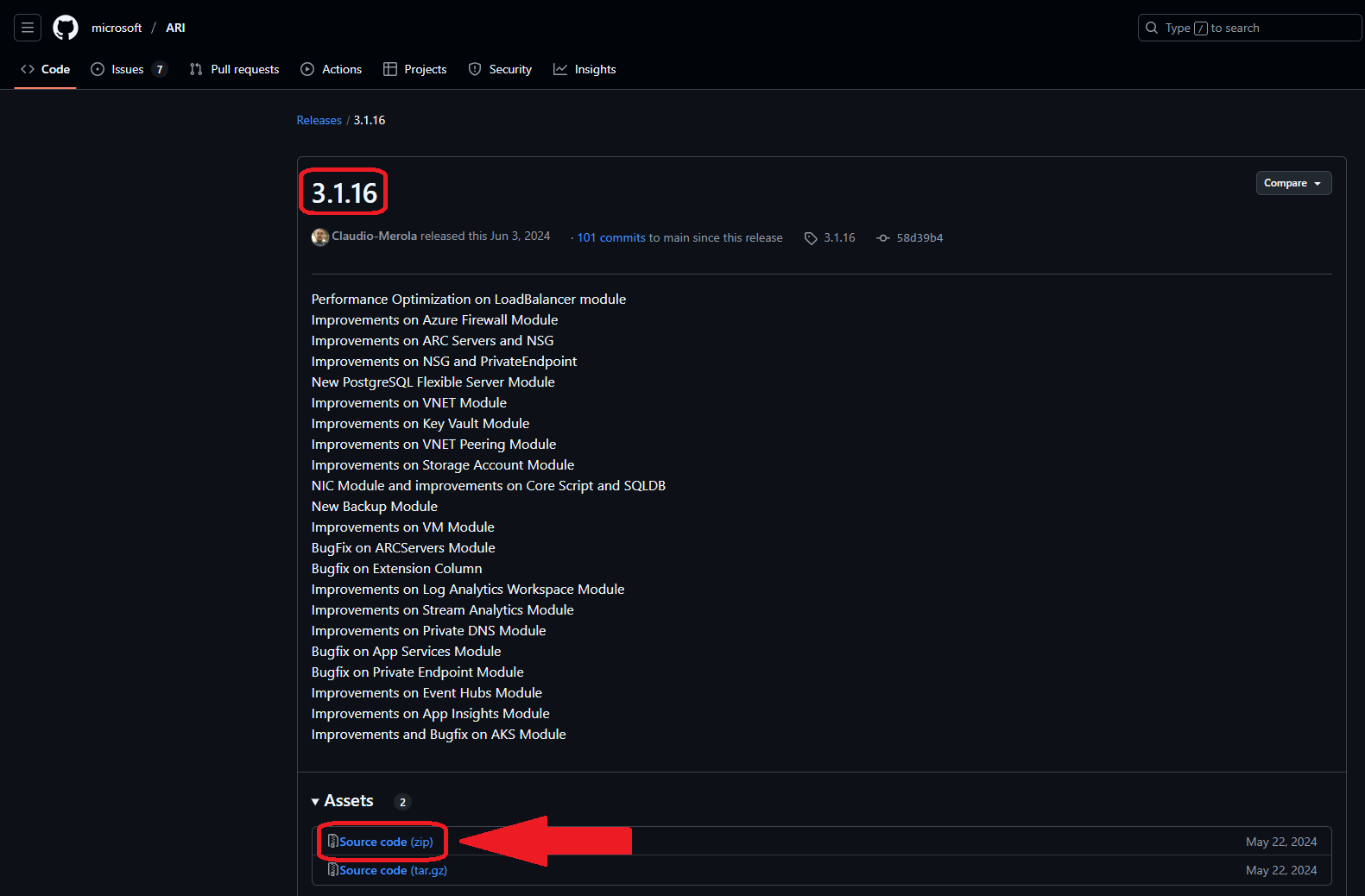Click the commit icon beside 58d39b4
This screenshot has width=1365, height=896.
pos(883,238)
